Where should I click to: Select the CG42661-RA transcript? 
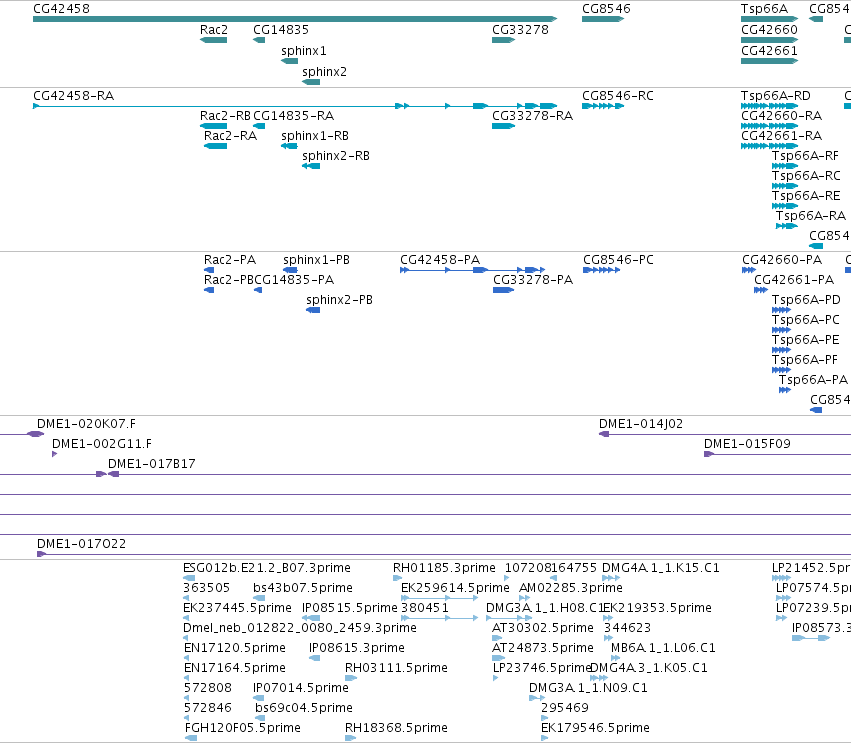click(769, 146)
